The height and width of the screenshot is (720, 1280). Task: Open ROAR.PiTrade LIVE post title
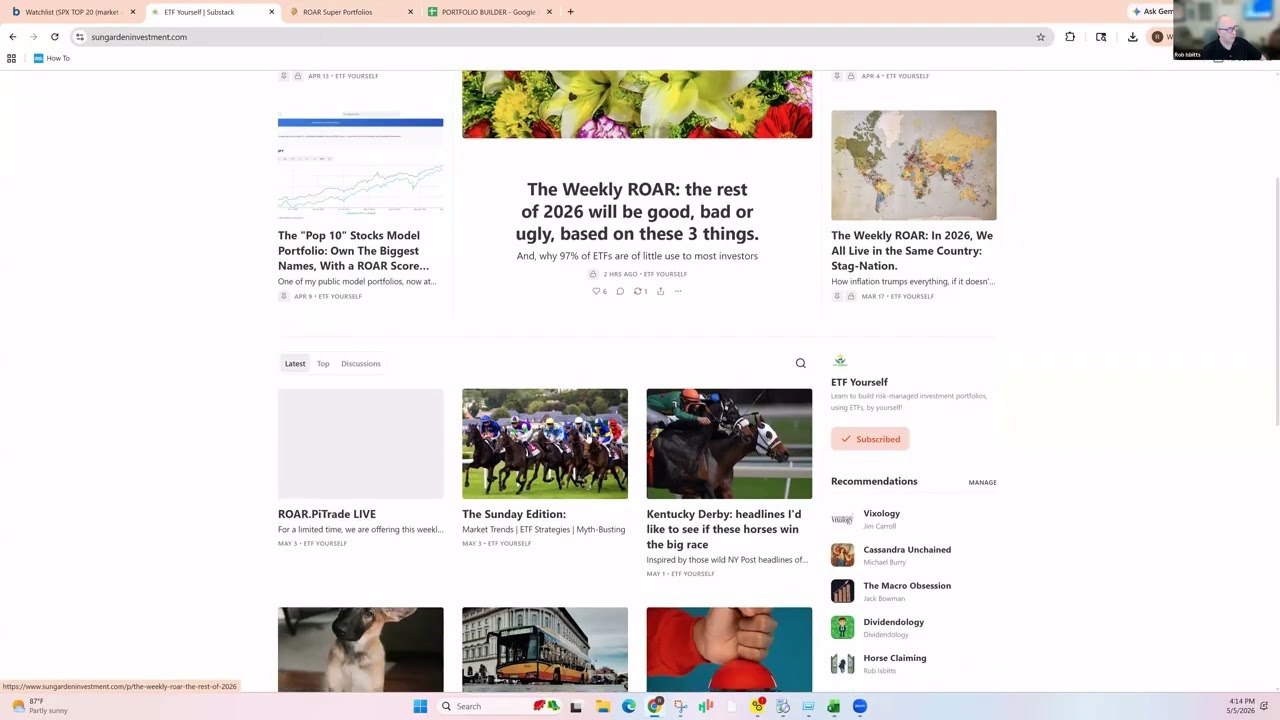pos(327,514)
